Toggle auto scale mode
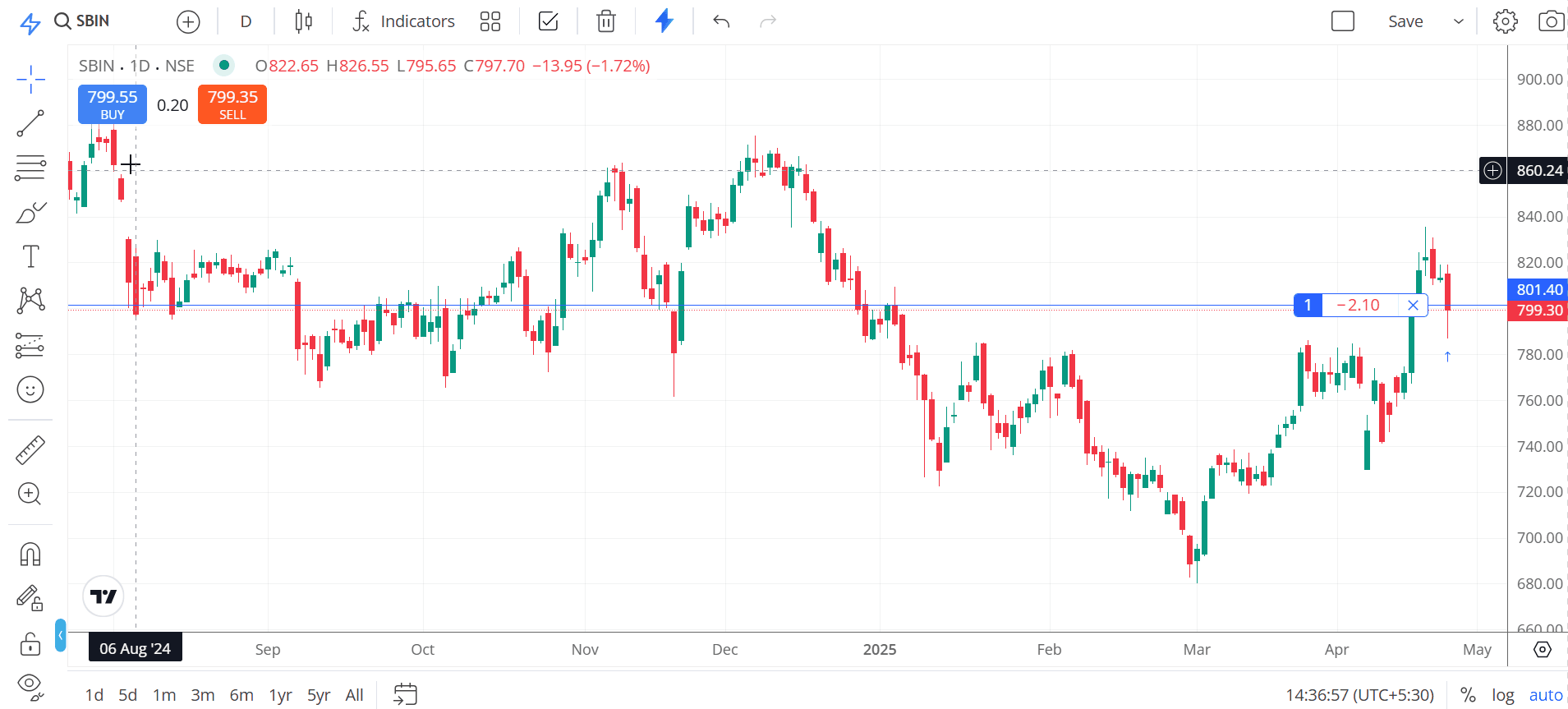The height and width of the screenshot is (709, 1568). 1546,695
